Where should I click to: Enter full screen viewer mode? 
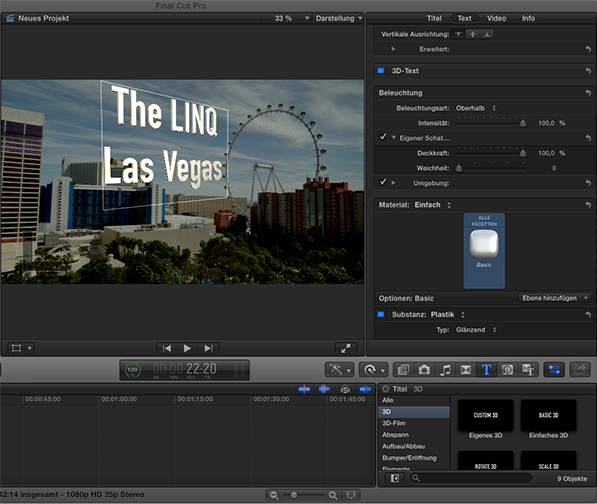click(345, 348)
